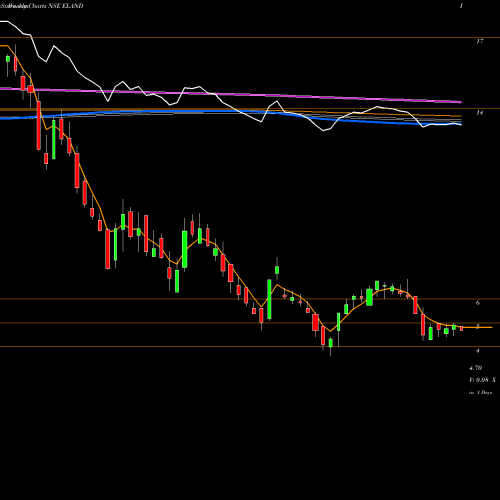Screen dimensions: 500x500
Task: Select the 5 price axis label
Action: pyautogui.click(x=478, y=326)
